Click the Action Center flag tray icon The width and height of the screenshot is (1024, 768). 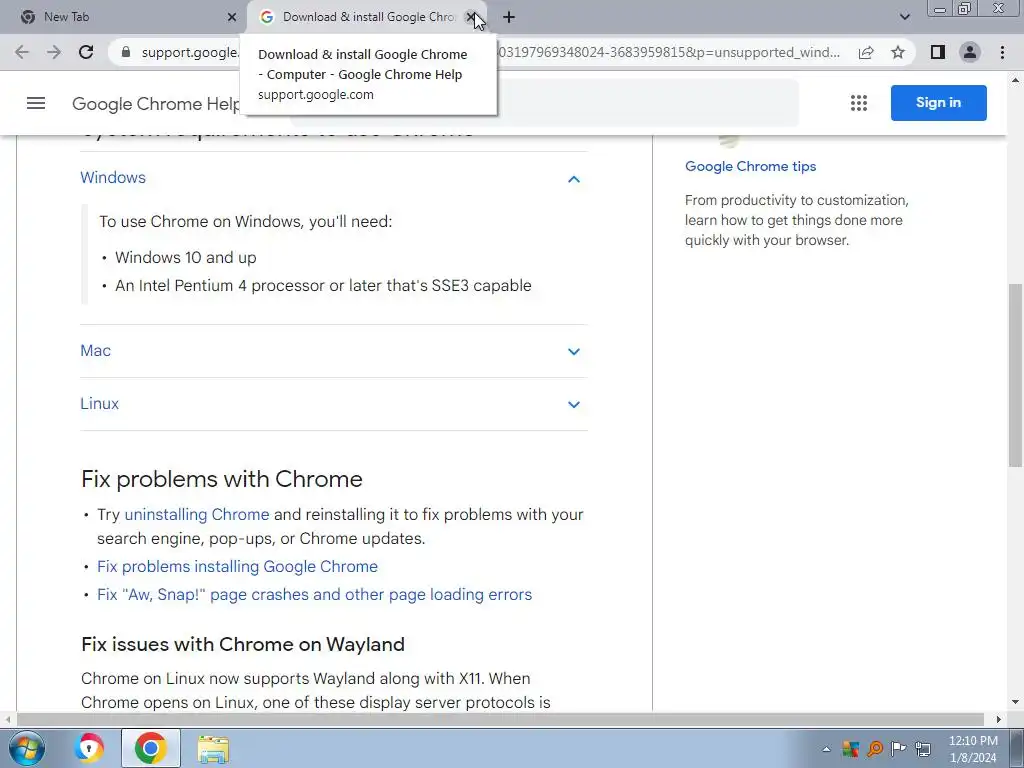(x=899, y=748)
